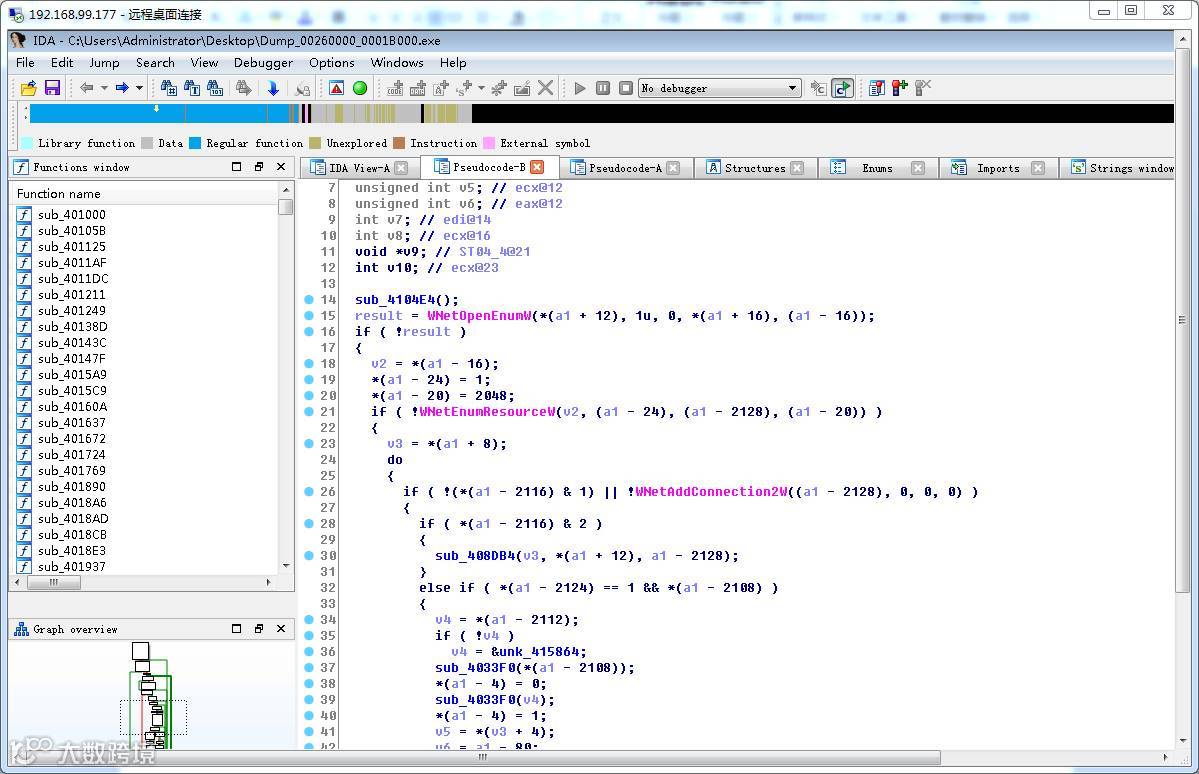Switch to the Imports tab
The width and height of the screenshot is (1199, 774).
[x=997, y=168]
